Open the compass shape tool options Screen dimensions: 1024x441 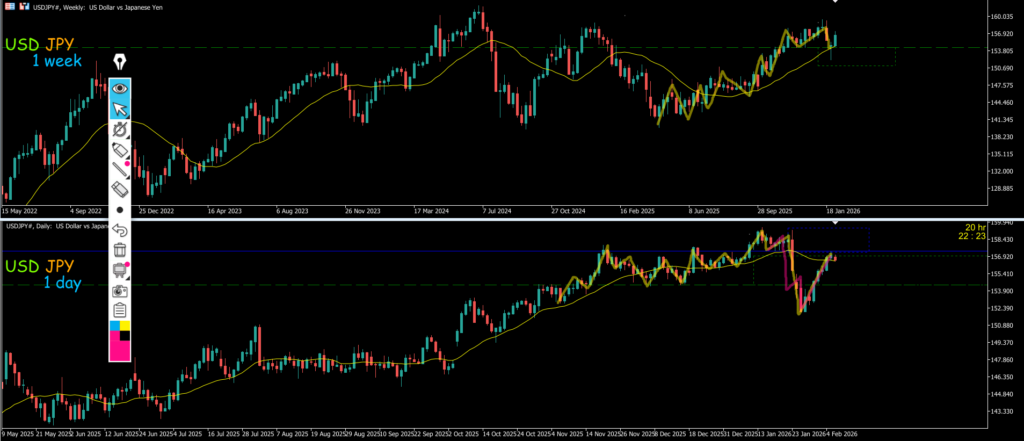click(120, 130)
